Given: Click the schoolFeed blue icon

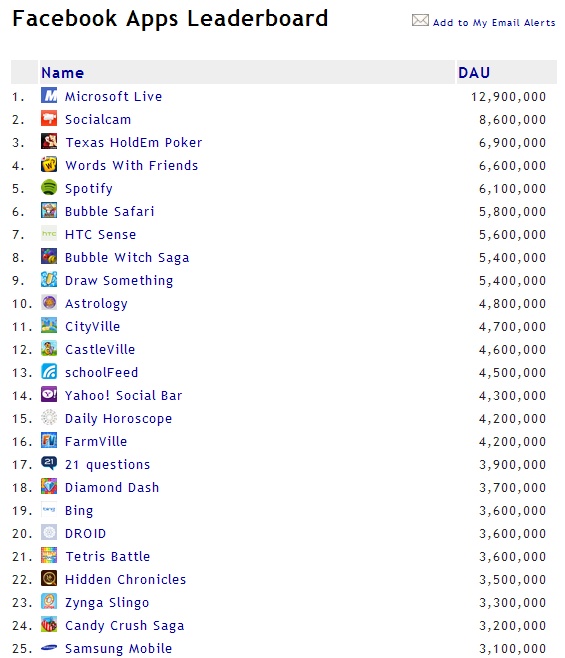Looking at the screenshot, I should [49, 371].
